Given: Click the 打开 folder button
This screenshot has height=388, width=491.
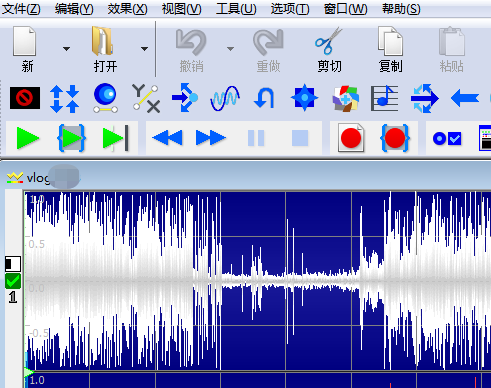Looking at the screenshot, I should click(x=104, y=49).
